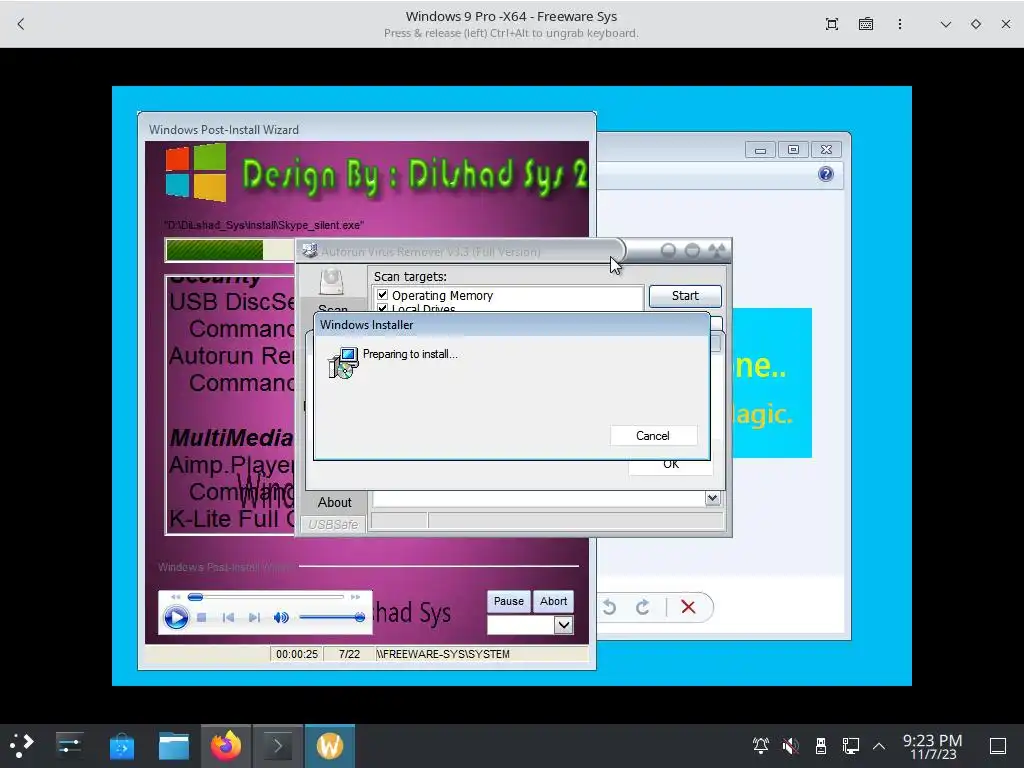Open the VM viewer three-dot menu
Viewport: 1024px width, 768px height.
click(x=900, y=24)
